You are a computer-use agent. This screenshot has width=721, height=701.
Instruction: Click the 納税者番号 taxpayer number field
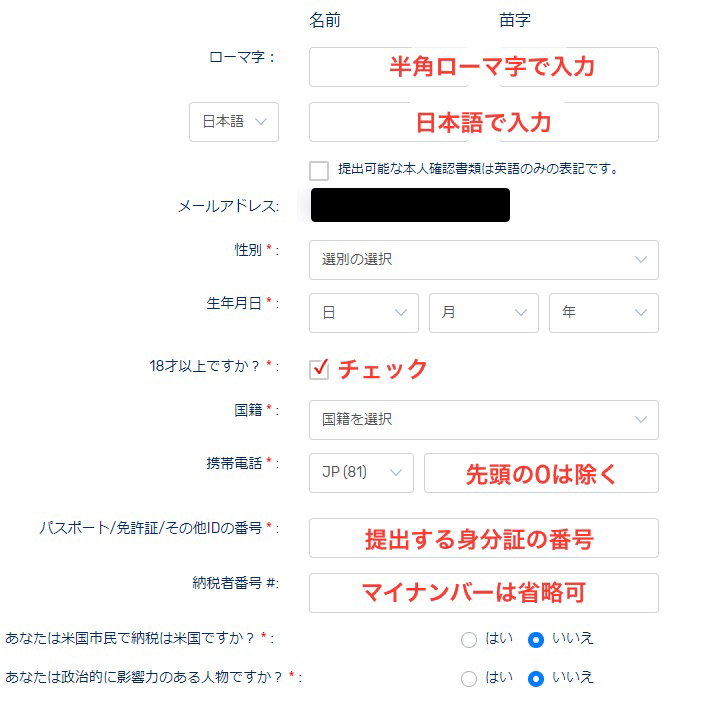point(483,593)
